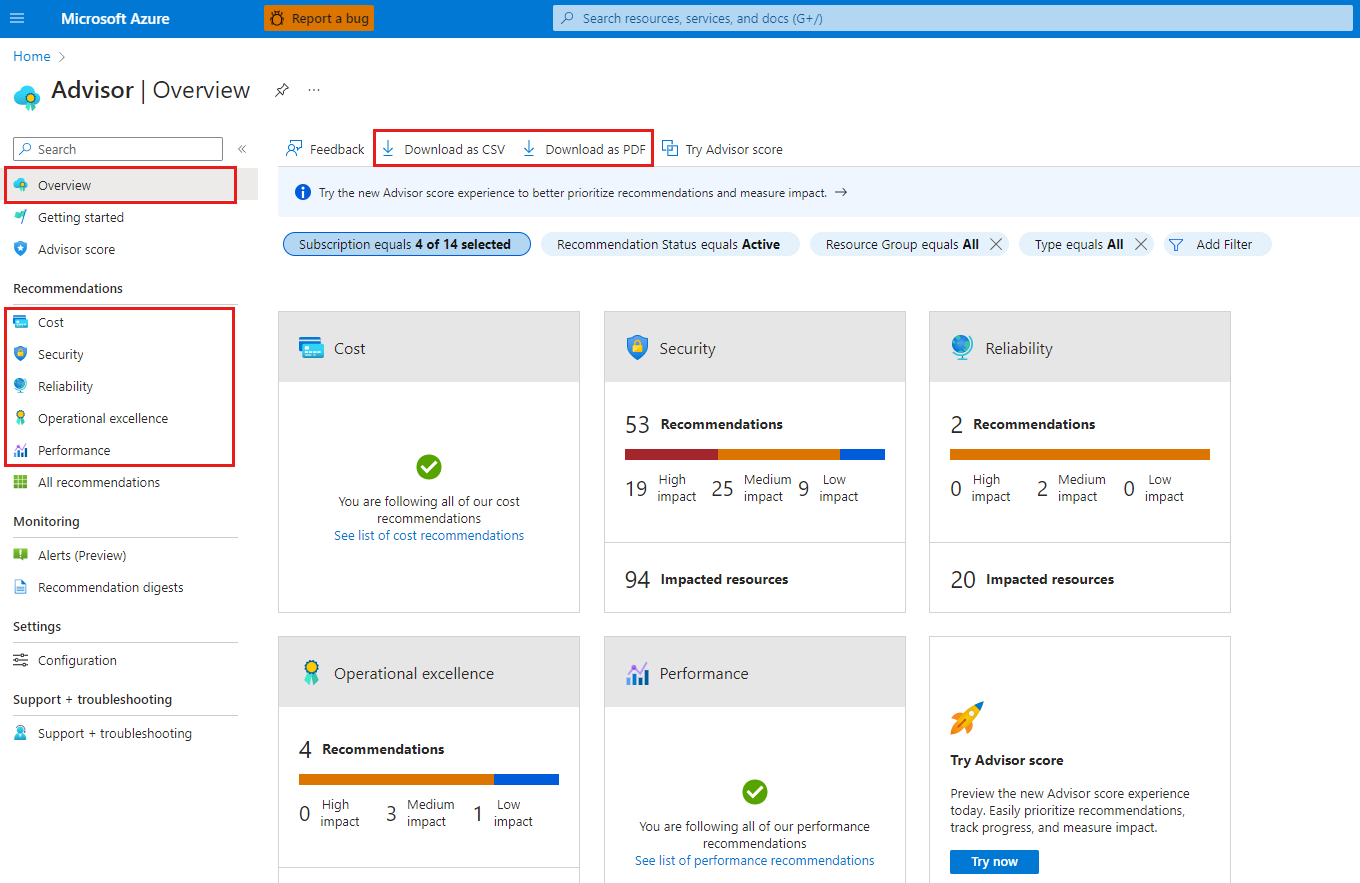The image size is (1360, 883).
Task: Click the Security impact color bar
Action: pos(755,454)
